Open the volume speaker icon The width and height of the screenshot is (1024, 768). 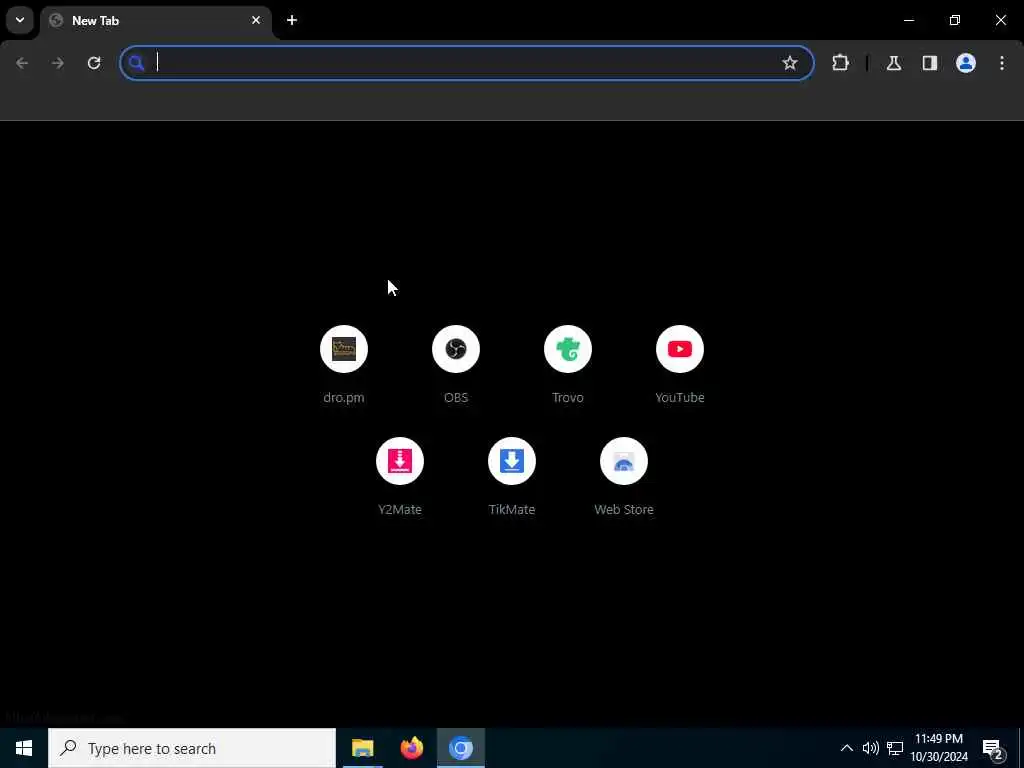click(x=870, y=748)
